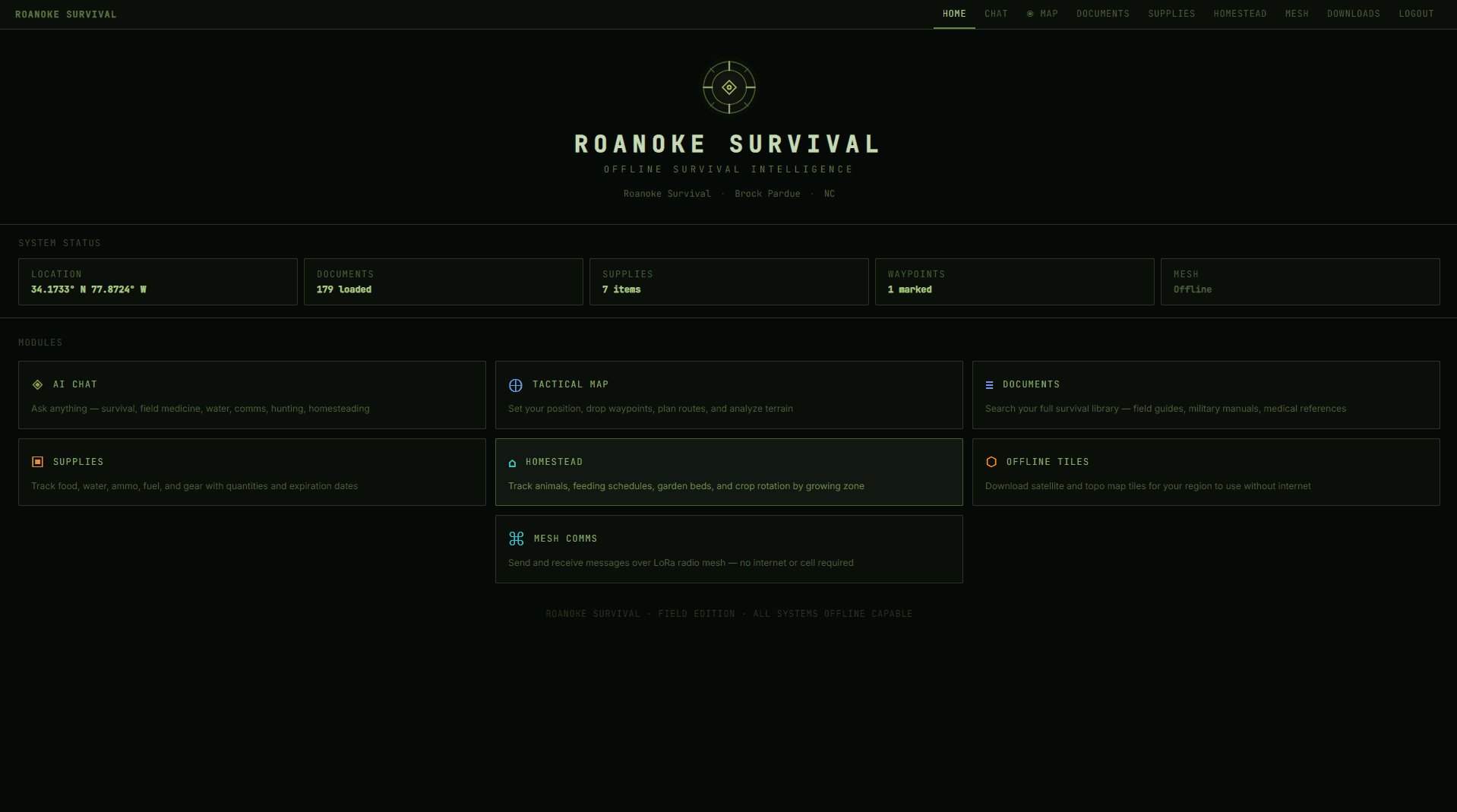Switch to the DOWNLOADS tab

coord(1354,13)
